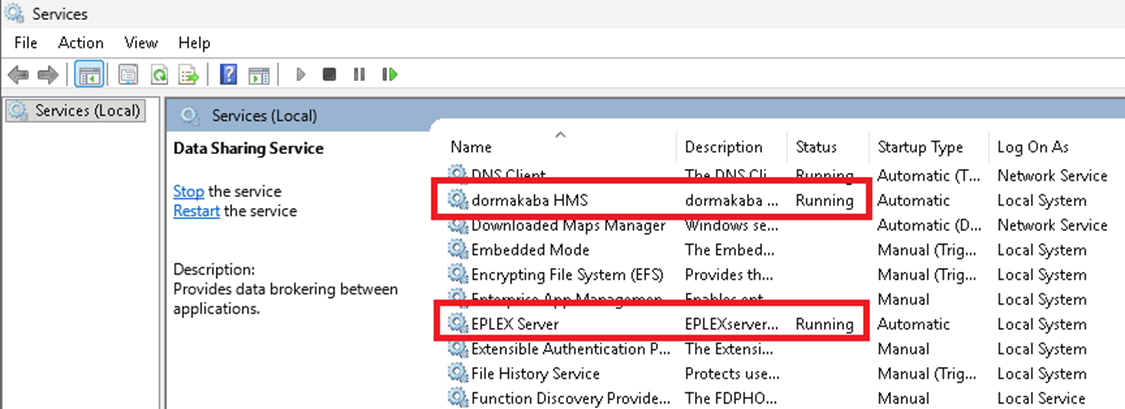
Task: Select Services (Local) in the console tree
Action: (x=87, y=111)
